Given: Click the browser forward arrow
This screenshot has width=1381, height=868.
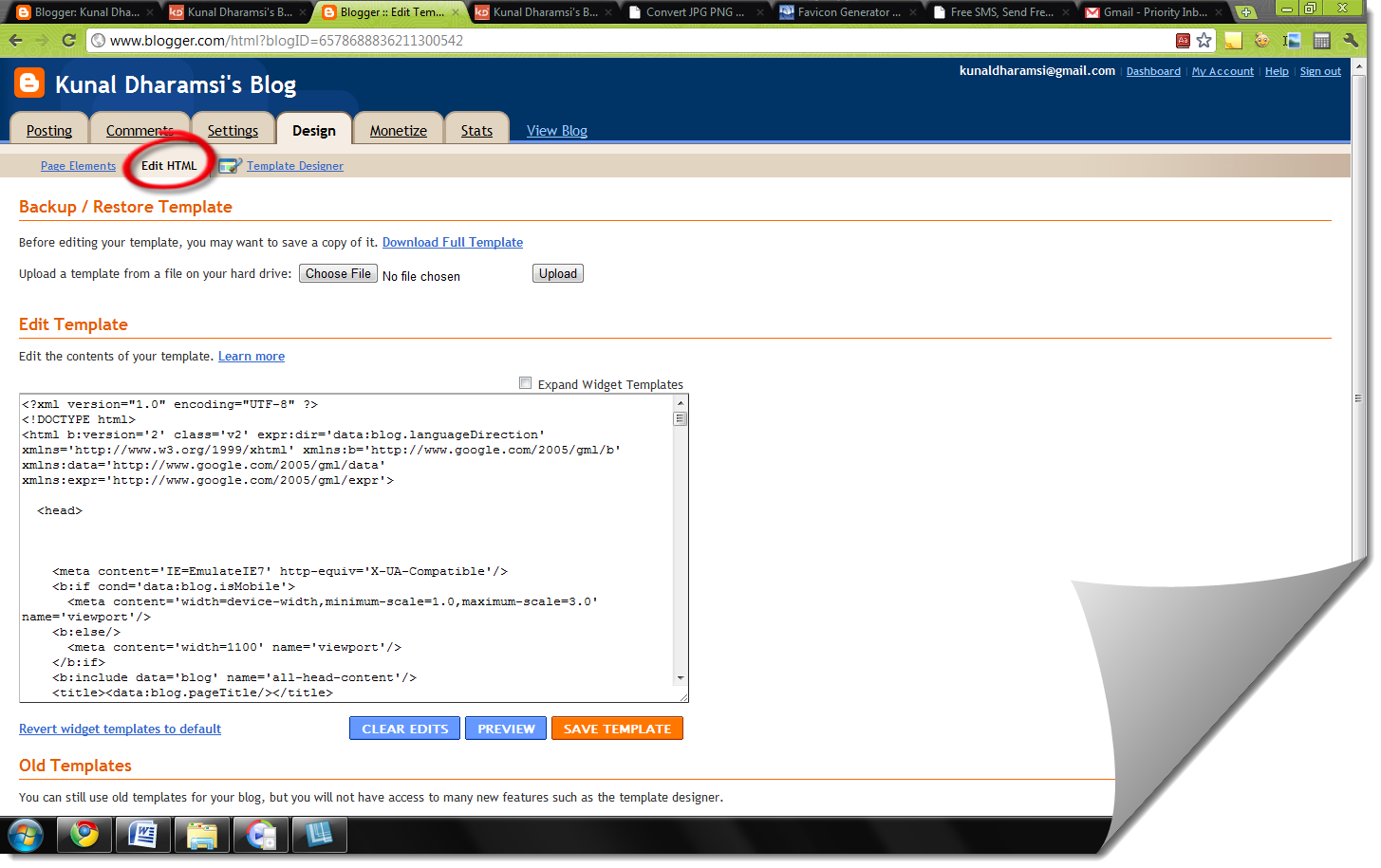Looking at the screenshot, I should (42, 41).
